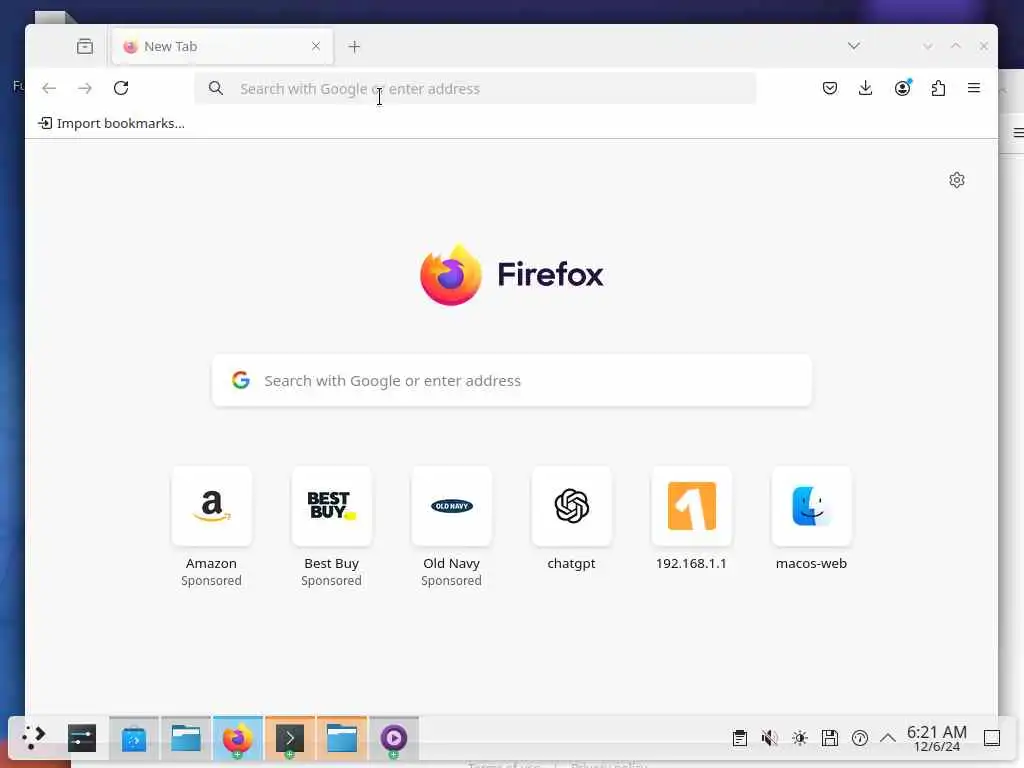Open new tab personalize gear icon

tap(957, 180)
